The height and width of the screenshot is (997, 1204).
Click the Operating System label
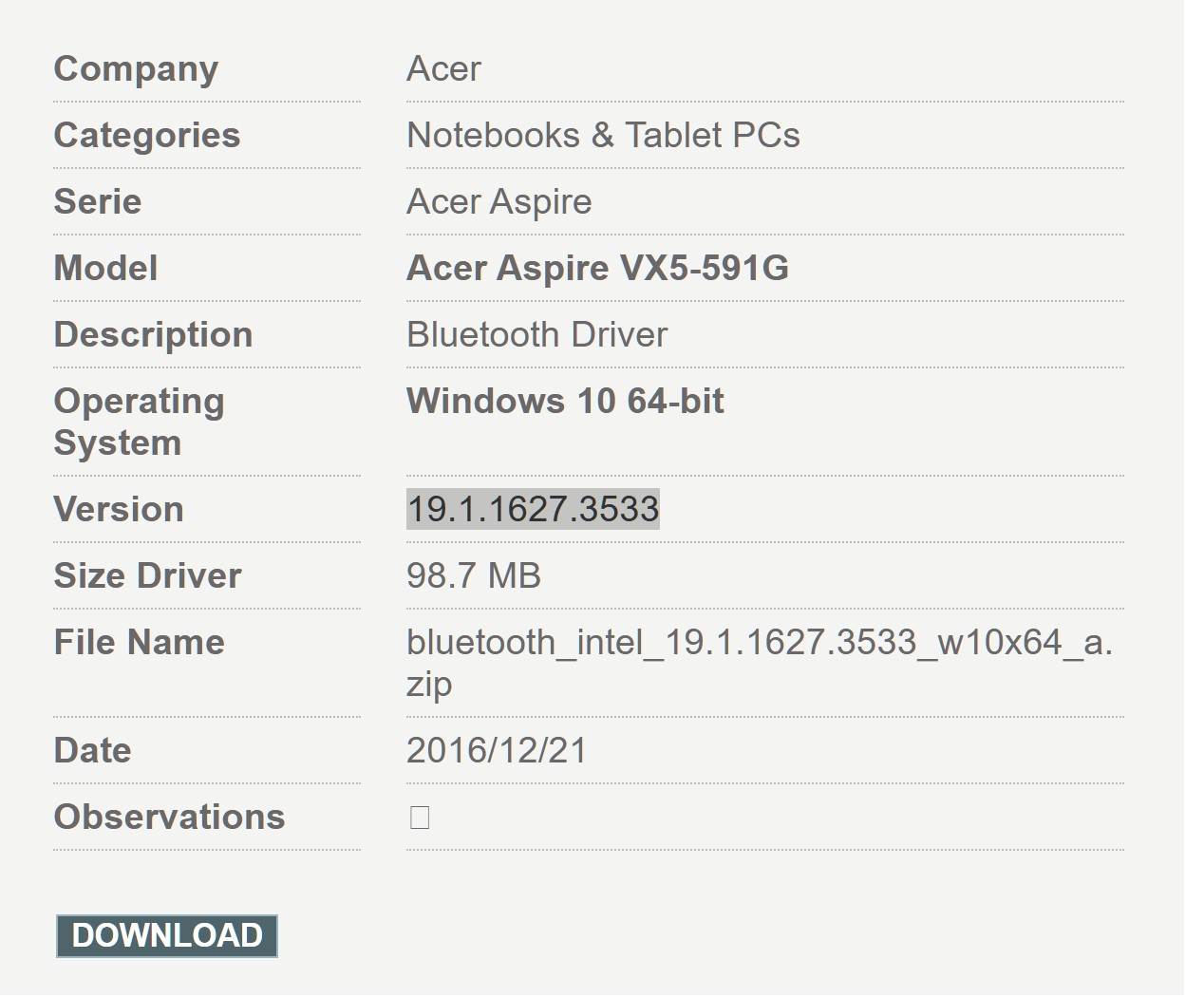click(x=139, y=422)
